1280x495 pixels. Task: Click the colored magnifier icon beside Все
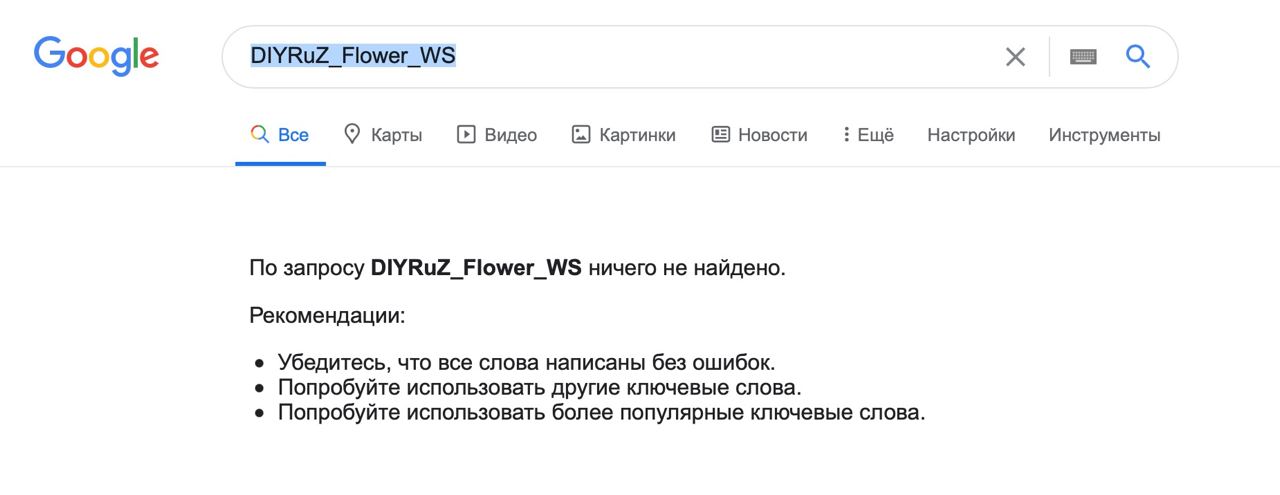[x=260, y=135]
